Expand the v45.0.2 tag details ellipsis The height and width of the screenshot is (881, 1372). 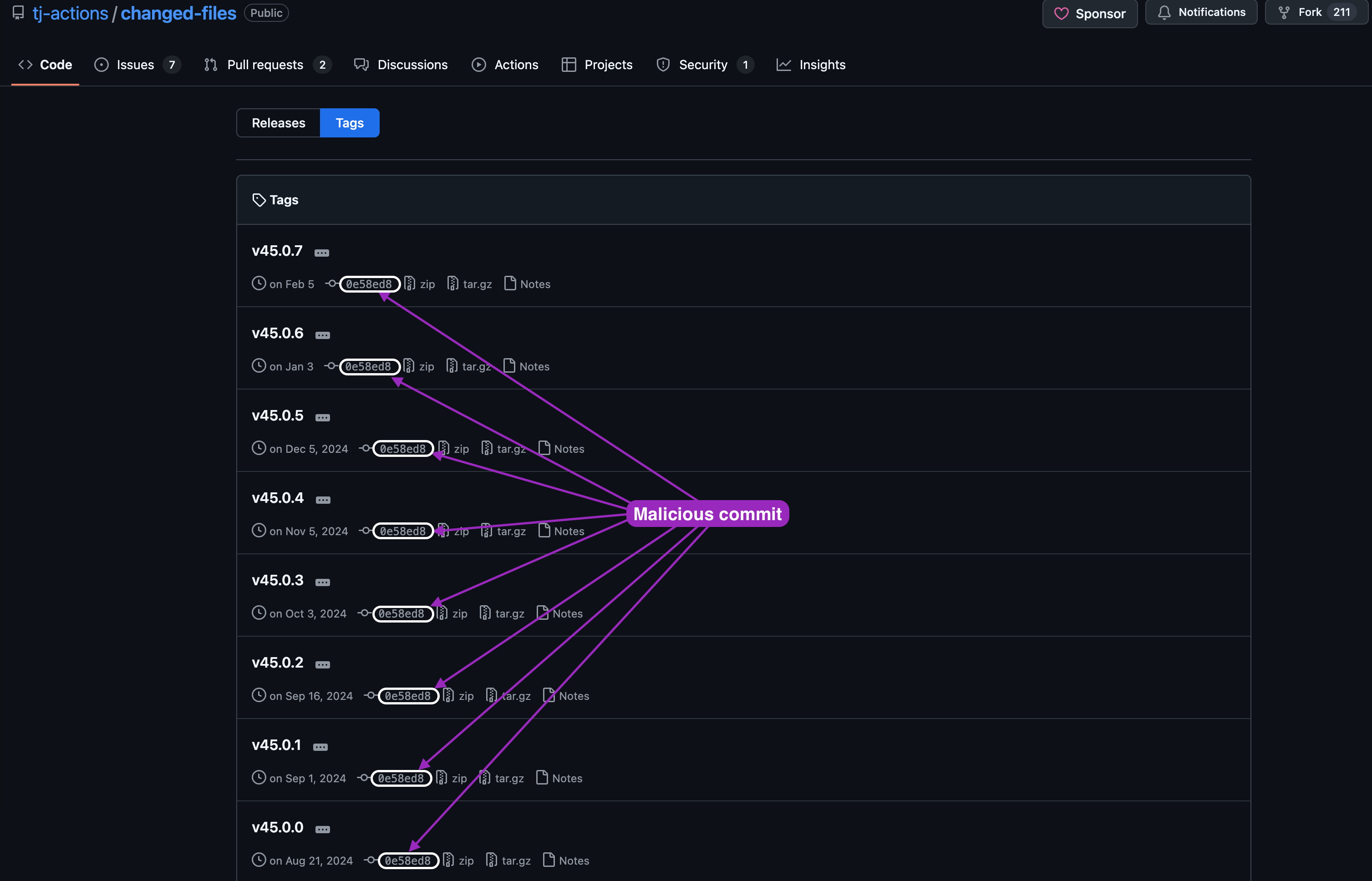click(x=323, y=664)
